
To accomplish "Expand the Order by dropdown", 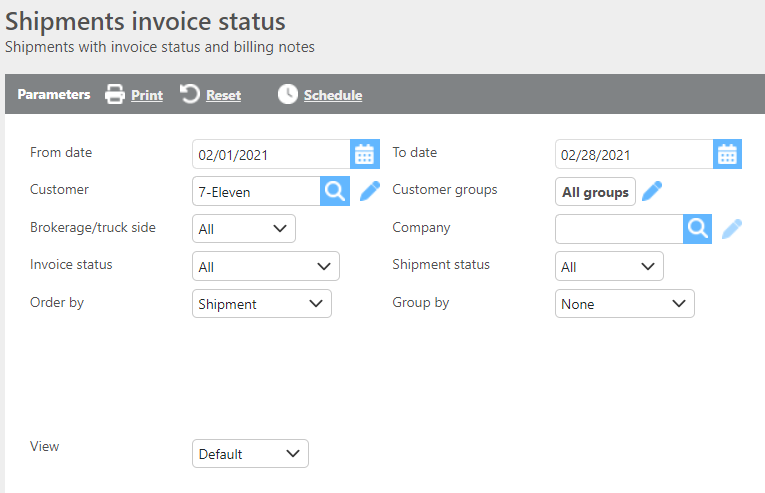I will 262,303.
